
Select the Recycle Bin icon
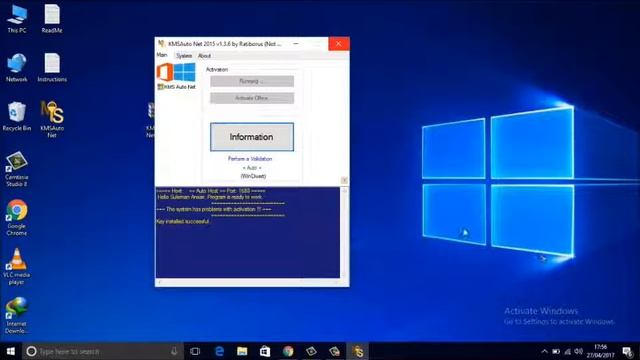(x=17, y=117)
